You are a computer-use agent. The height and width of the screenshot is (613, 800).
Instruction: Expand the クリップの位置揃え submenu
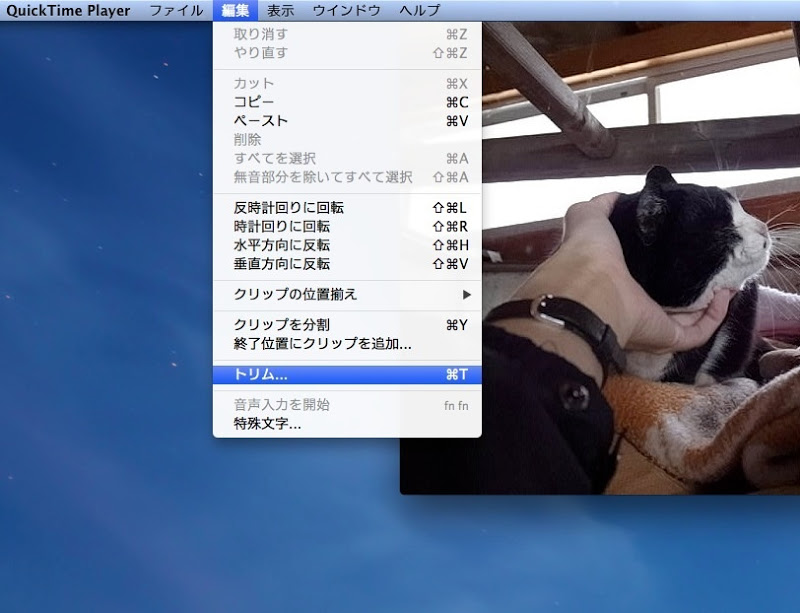coord(347,295)
